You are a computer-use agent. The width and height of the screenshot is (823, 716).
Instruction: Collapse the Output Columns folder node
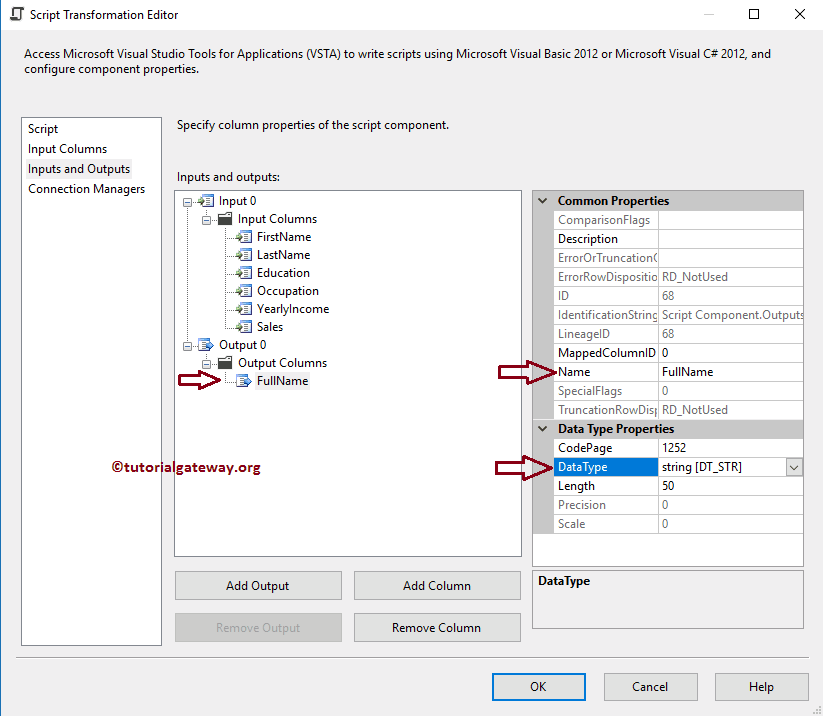click(206, 364)
